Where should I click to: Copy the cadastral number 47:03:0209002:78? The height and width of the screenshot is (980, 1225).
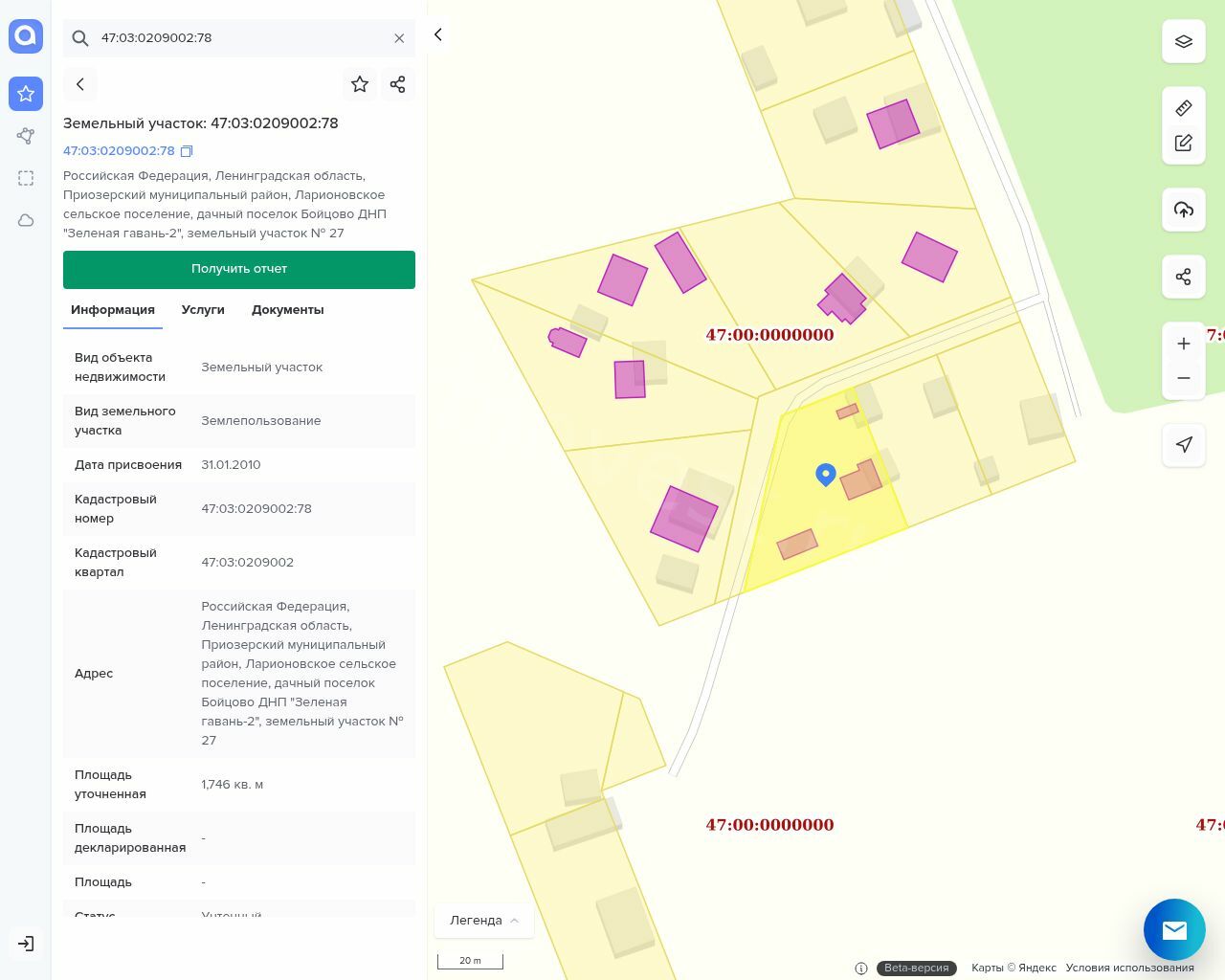click(x=187, y=151)
